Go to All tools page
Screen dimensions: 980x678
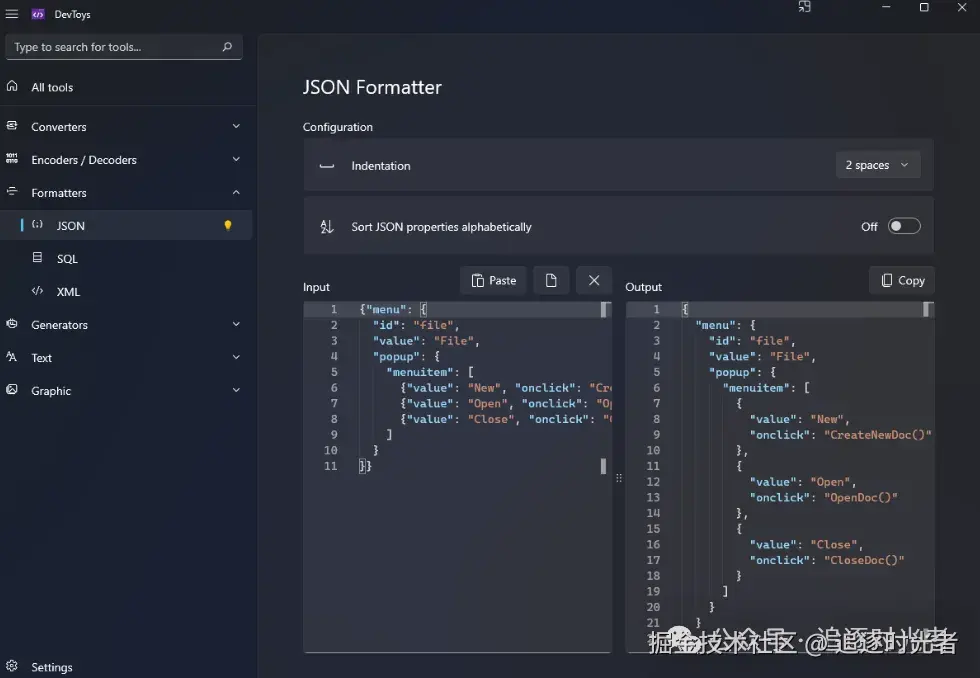click(x=126, y=87)
